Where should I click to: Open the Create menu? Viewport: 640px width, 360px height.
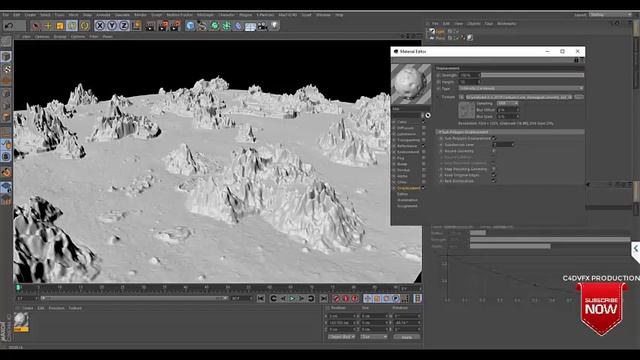pos(30,15)
